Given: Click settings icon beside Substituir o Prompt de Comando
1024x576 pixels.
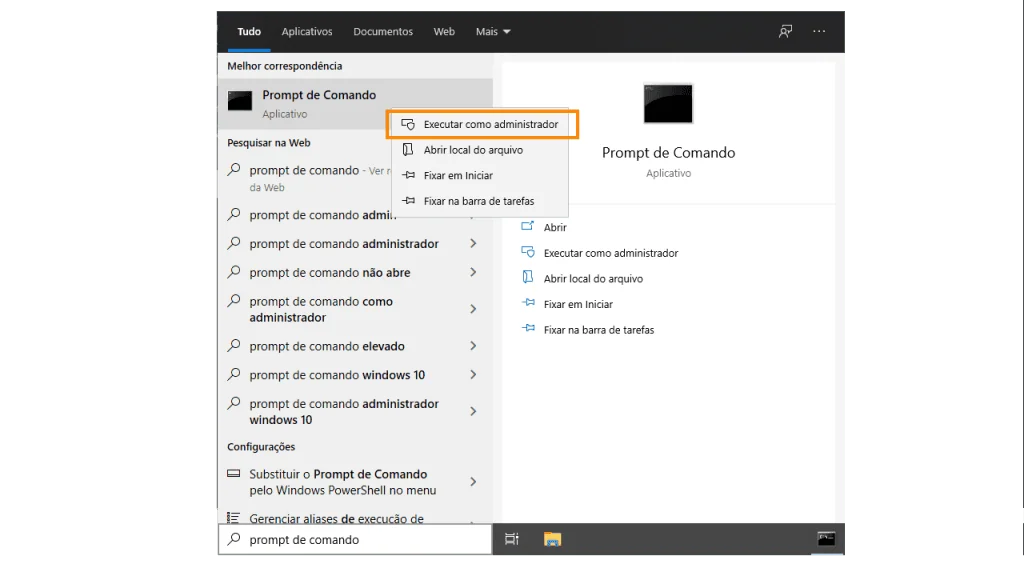Looking at the screenshot, I should [x=233, y=473].
